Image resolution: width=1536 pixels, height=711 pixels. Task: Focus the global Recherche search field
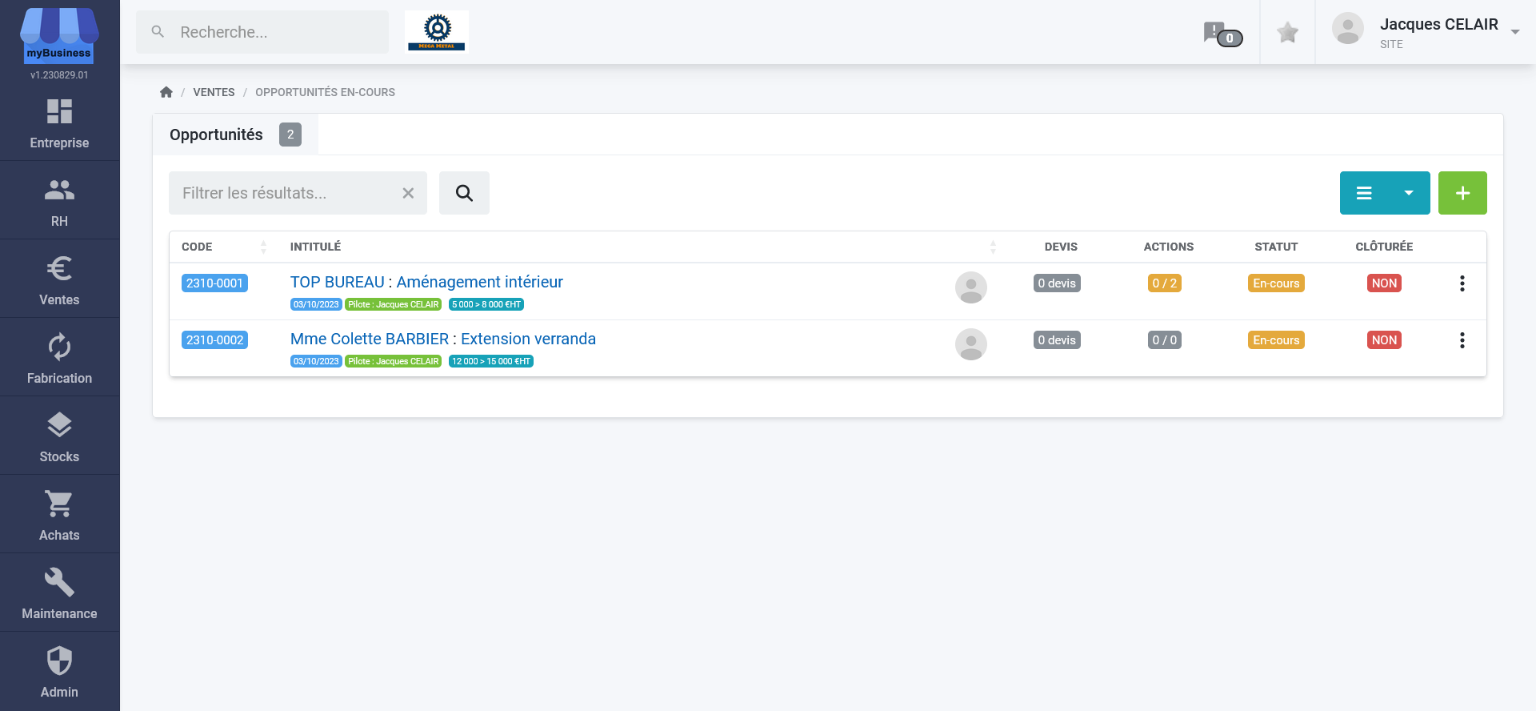tap(262, 32)
